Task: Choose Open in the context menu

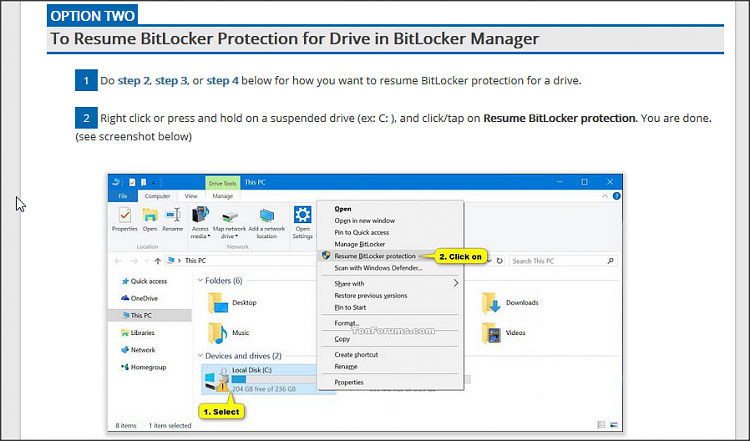Action: point(342,209)
